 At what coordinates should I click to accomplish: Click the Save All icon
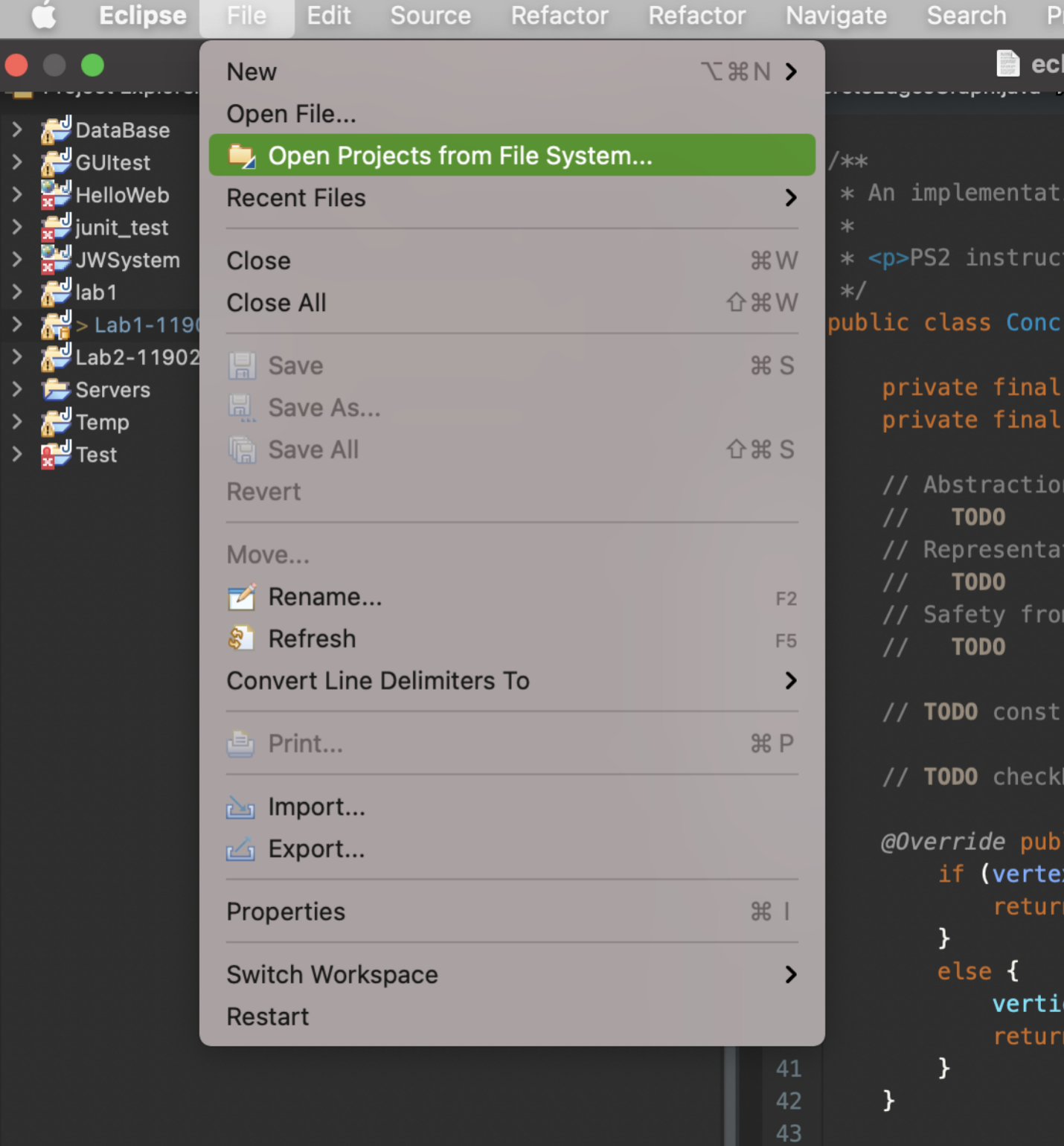242,450
